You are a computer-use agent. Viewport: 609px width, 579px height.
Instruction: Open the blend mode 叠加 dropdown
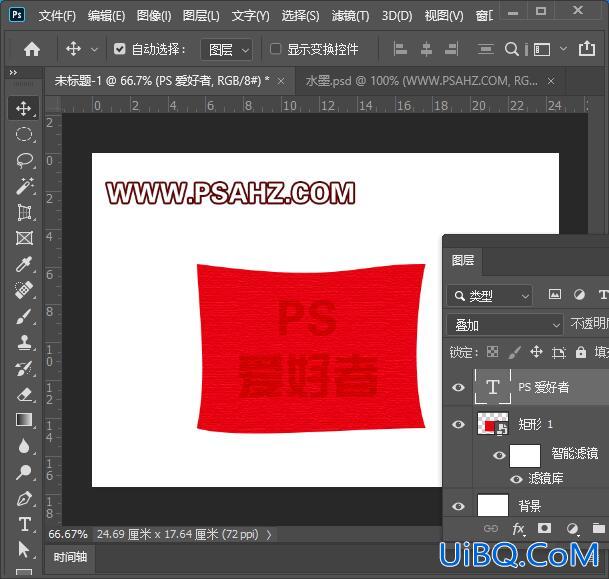[505, 325]
